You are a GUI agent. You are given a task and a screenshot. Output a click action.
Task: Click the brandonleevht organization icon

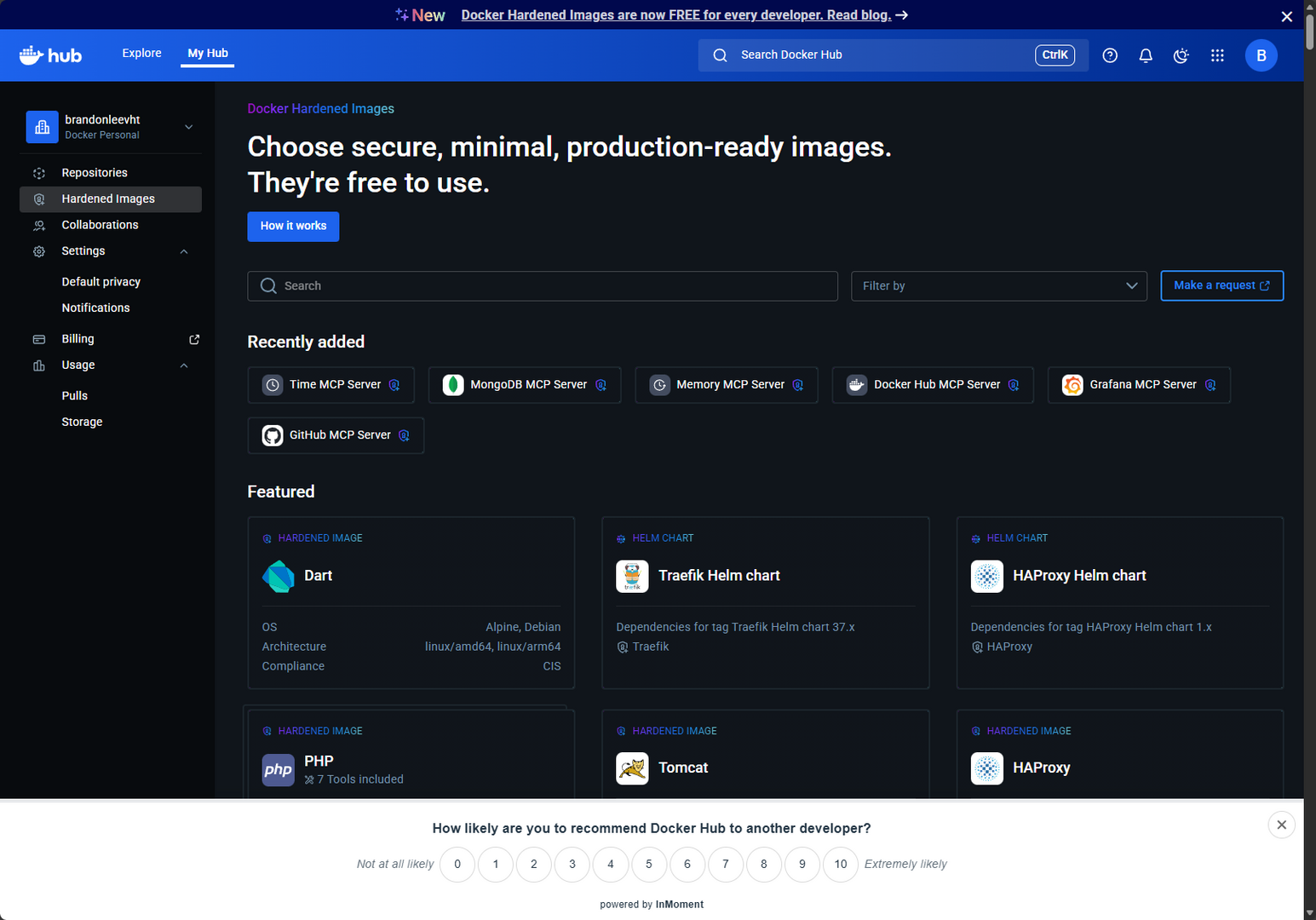coord(42,127)
